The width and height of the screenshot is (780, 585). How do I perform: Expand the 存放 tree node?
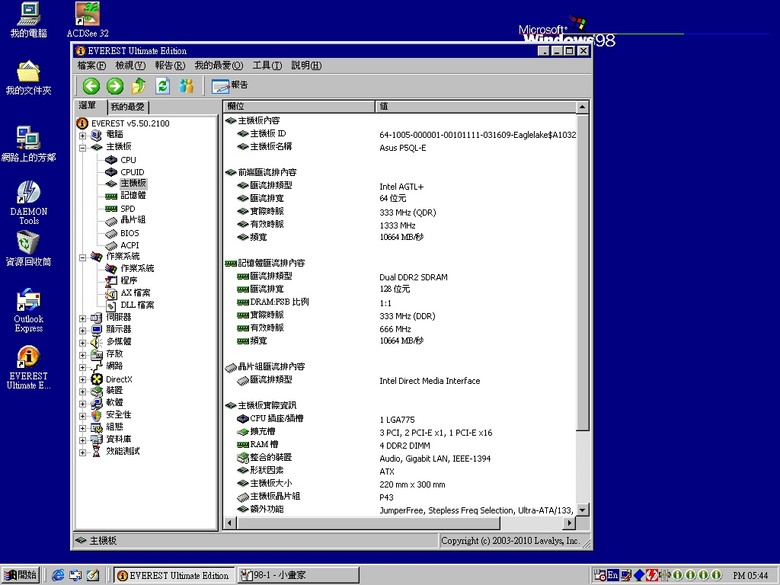click(x=83, y=355)
